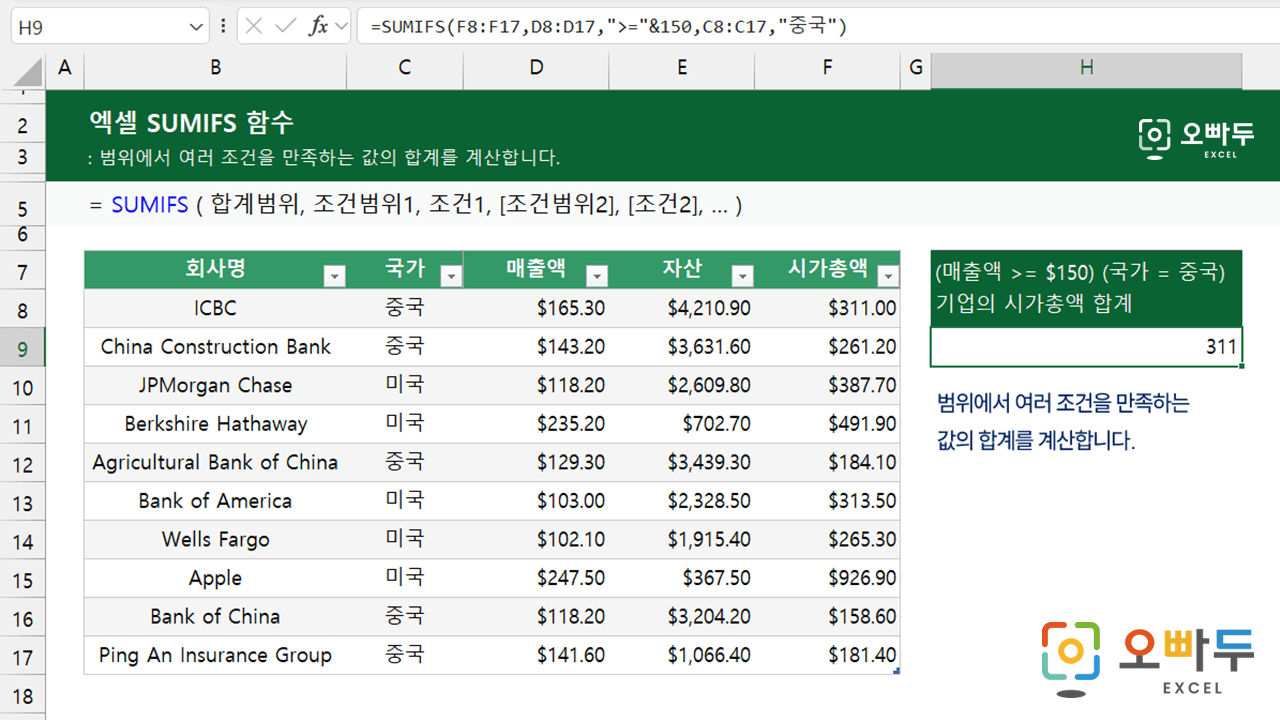Open Insert Function via the fx icon
The image size is (1280, 720).
pyautogui.click(x=318, y=27)
